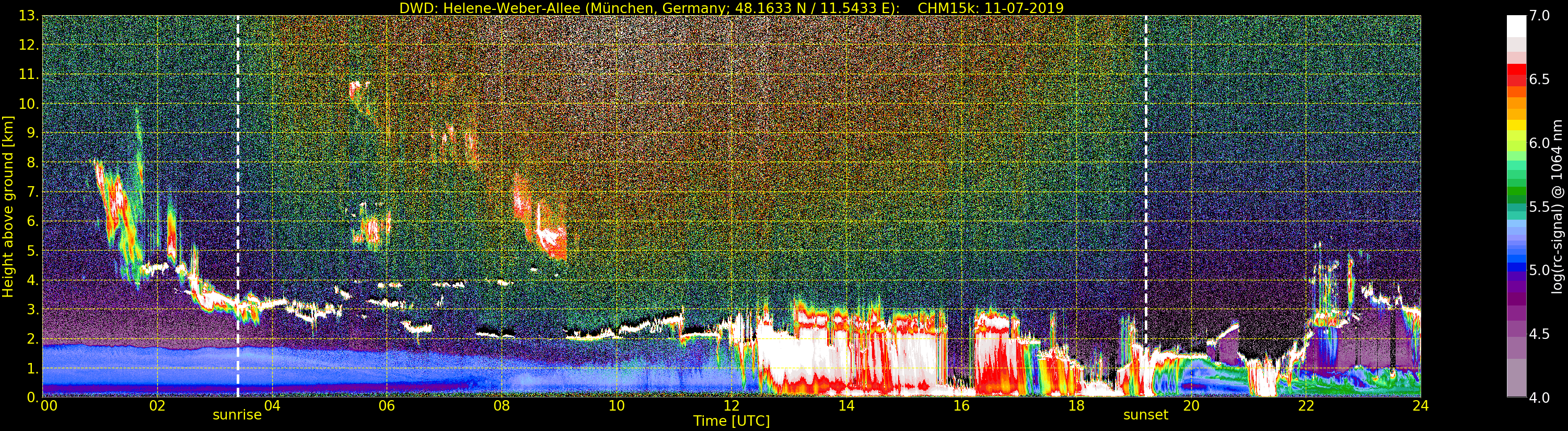1568x431 pixels.
Task: Click the 24 hour tick on time axis
Action: [x=1420, y=406]
